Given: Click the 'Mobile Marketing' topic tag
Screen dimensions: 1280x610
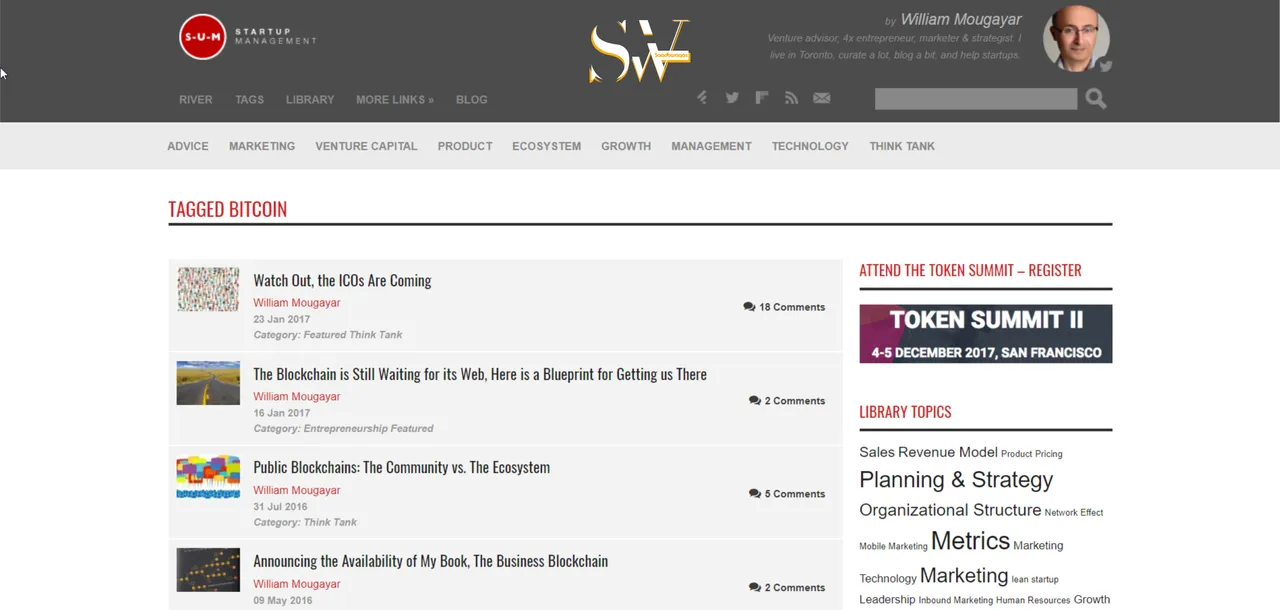Looking at the screenshot, I should [893, 546].
